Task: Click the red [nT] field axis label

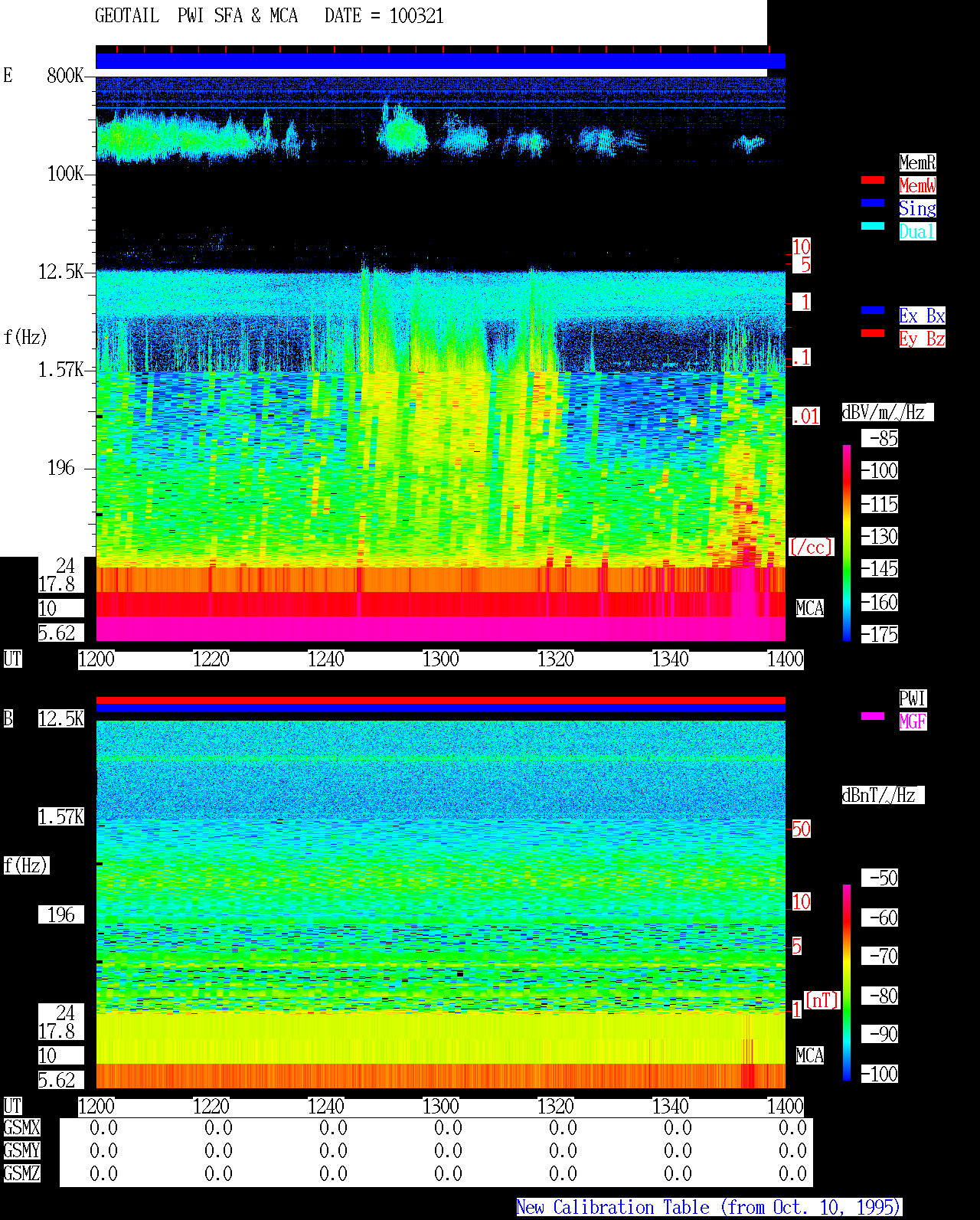Action: [822, 1000]
